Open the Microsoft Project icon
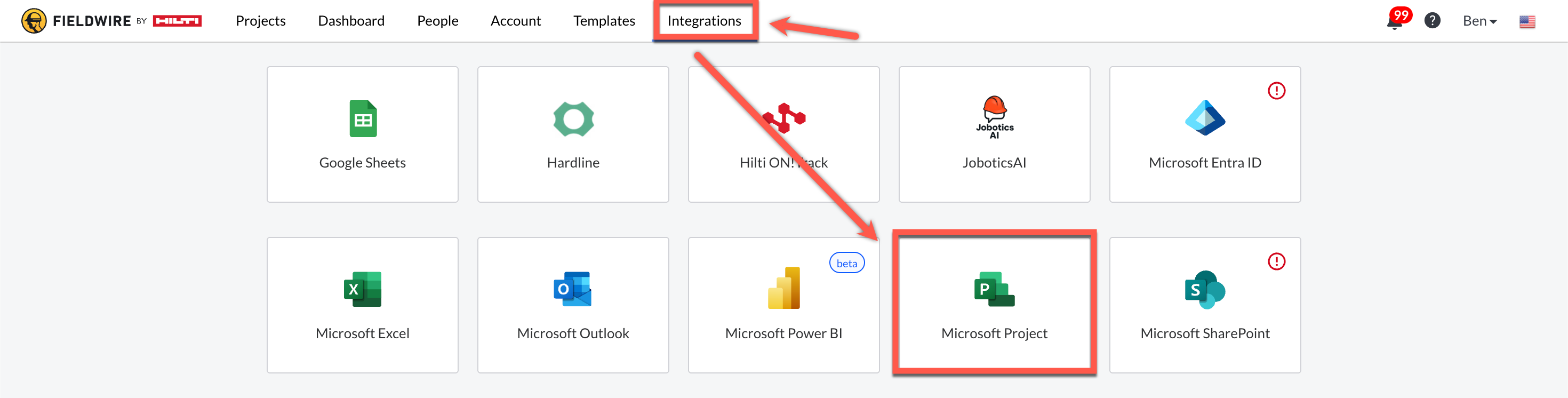1568x398 pixels. 994,289
